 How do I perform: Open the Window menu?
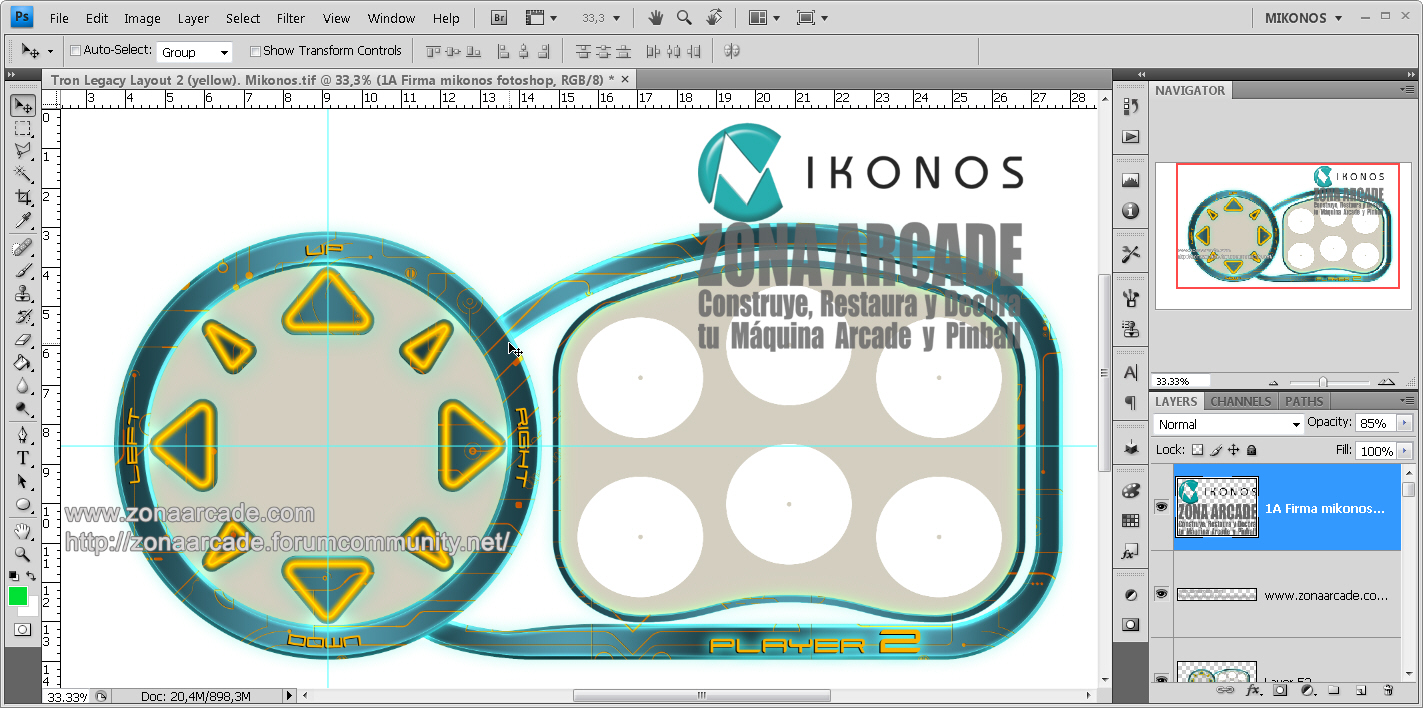pyautogui.click(x=391, y=18)
